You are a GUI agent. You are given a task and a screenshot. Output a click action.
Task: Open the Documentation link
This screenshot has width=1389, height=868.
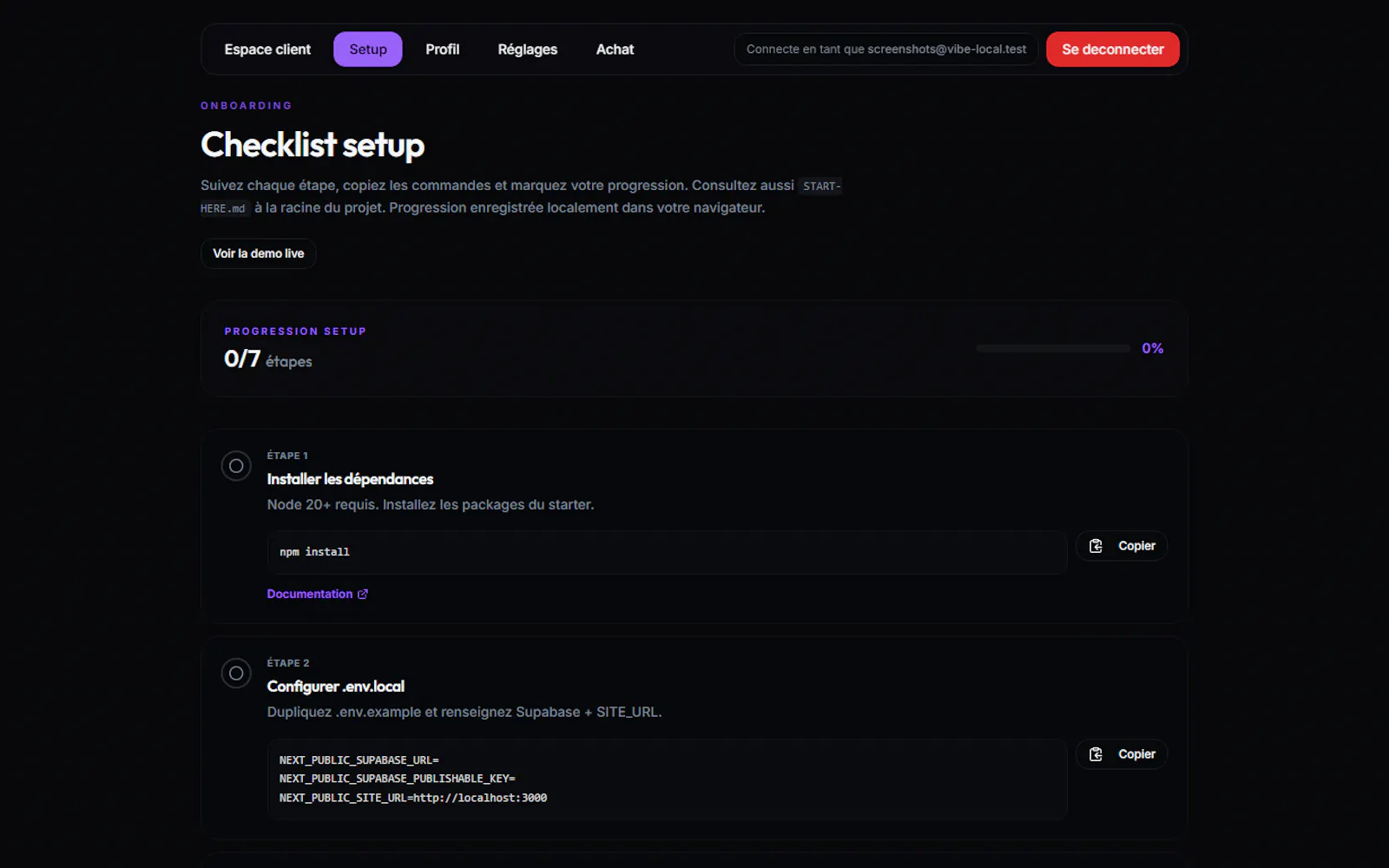(318, 594)
